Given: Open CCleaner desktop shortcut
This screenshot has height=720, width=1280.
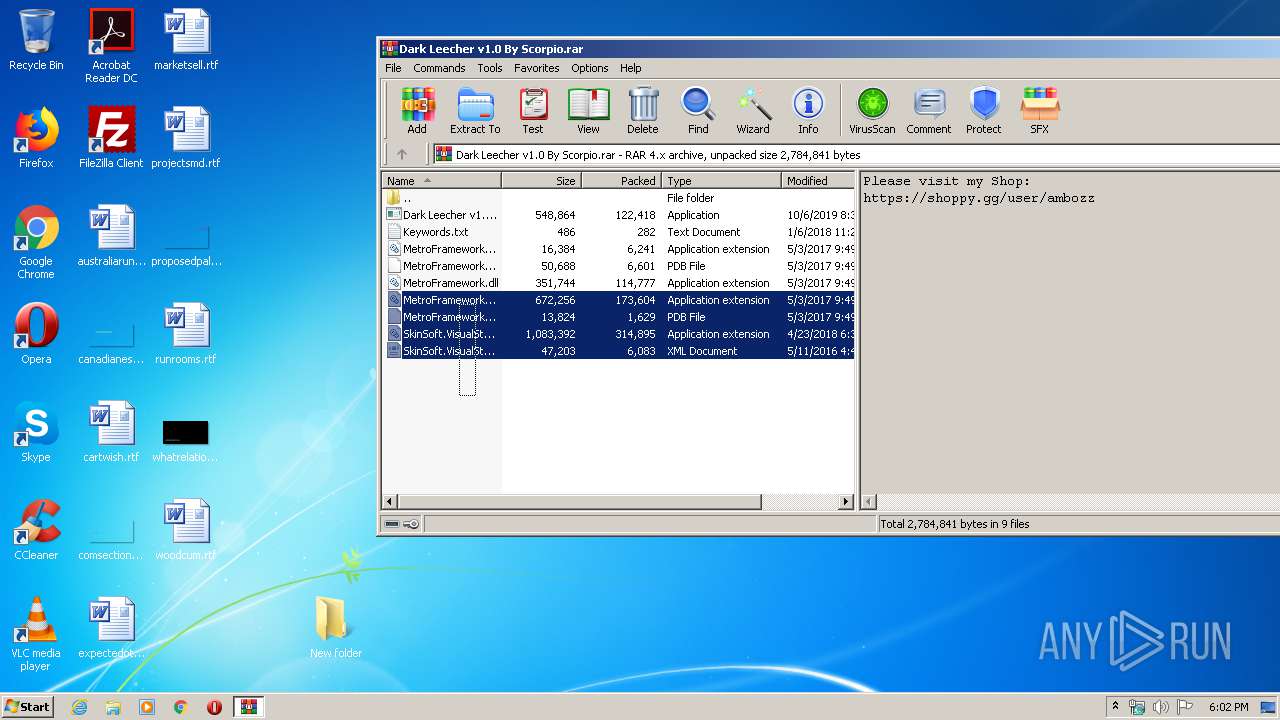Looking at the screenshot, I should pos(36,530).
